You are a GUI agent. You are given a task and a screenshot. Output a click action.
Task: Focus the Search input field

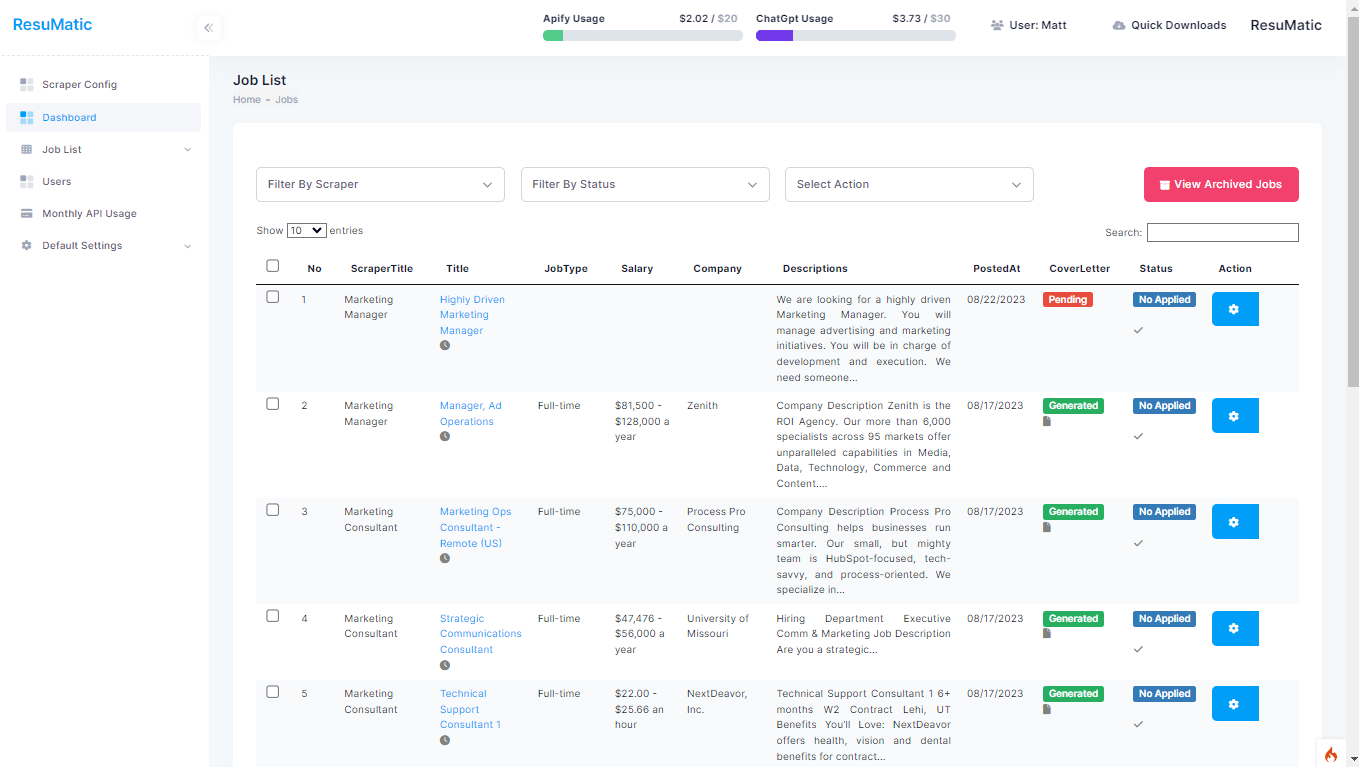pos(1223,232)
